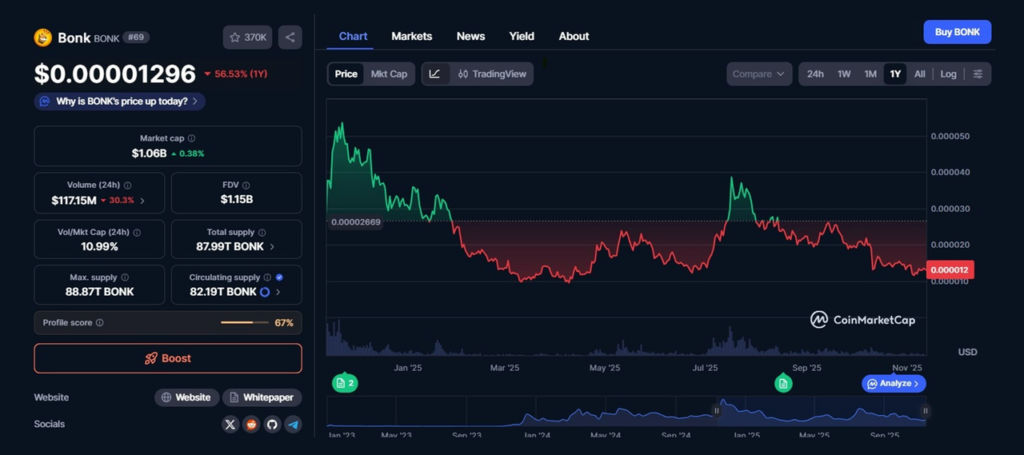This screenshot has width=1024, height=455.
Task: Click the AI icon in Why is BONK's price up
Action: (x=44, y=101)
